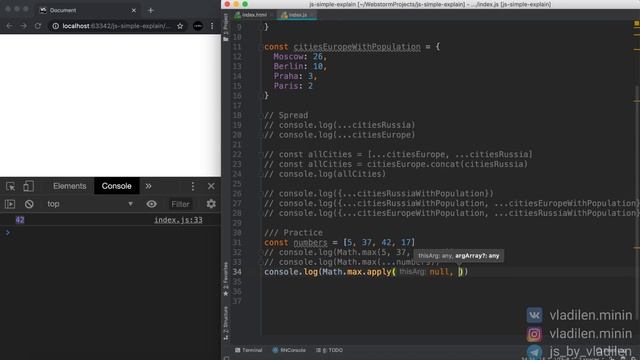This screenshot has height=360, width=640.
Task: Toggle DevTools device toolbar
Action: click(28, 186)
